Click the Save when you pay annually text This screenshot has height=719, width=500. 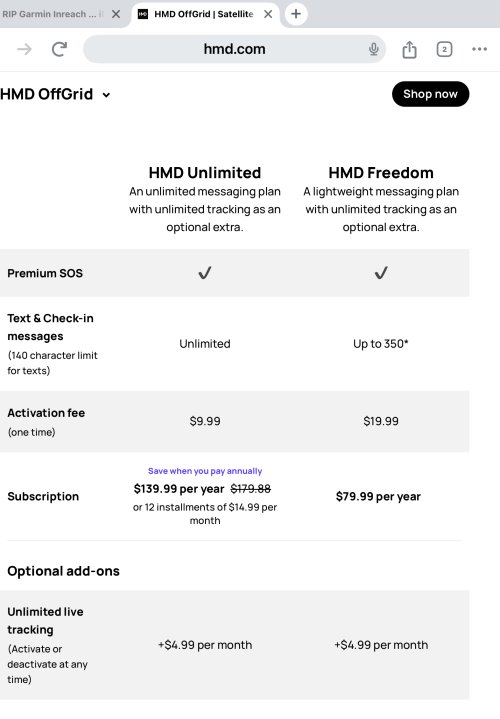click(x=205, y=471)
